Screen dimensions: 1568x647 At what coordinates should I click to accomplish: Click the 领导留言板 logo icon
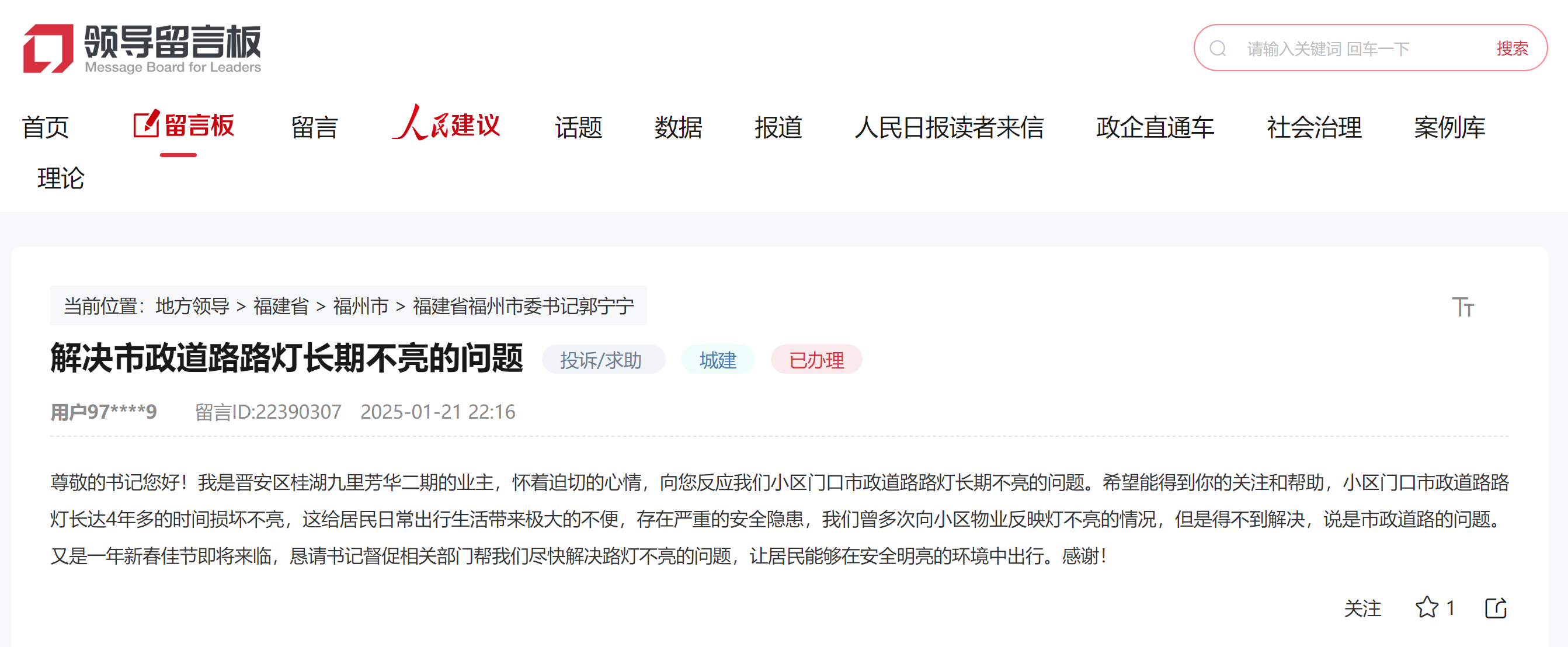48,48
